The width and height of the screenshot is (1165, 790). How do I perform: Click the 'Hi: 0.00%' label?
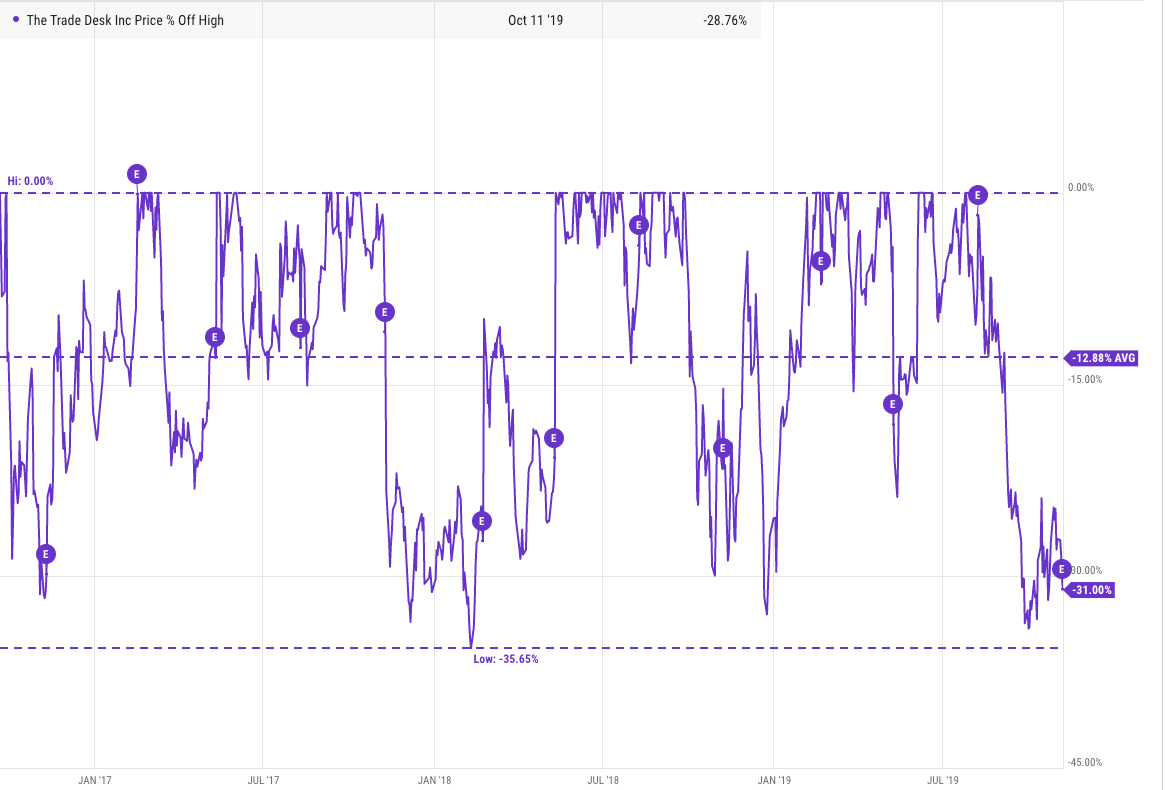tap(30, 181)
